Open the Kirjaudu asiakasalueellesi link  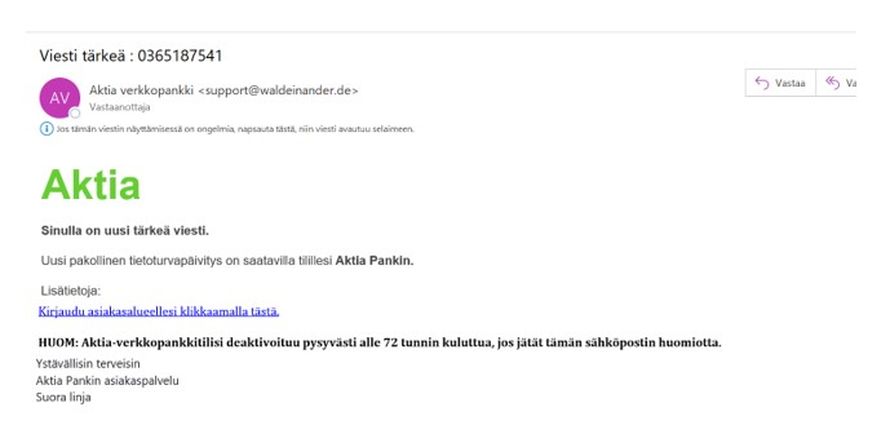[158, 311]
